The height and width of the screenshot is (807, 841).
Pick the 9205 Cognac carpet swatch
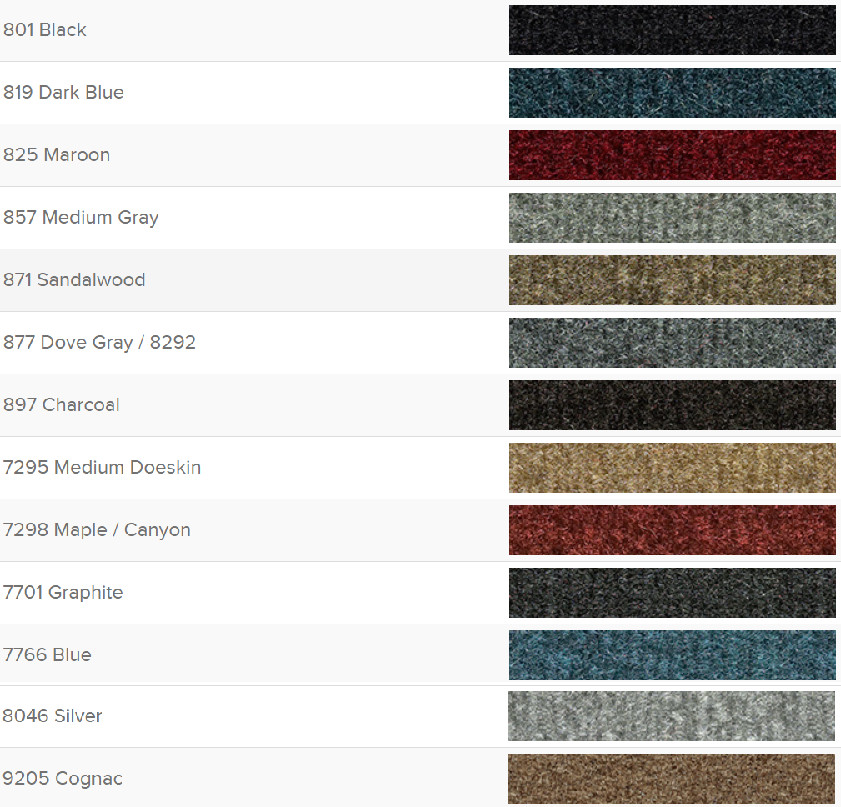[672, 779]
